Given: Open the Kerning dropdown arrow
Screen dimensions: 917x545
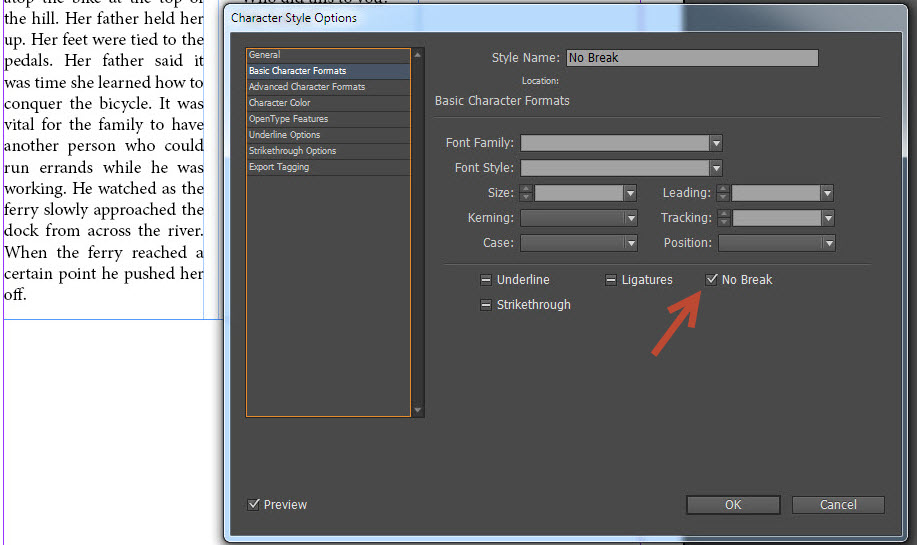Looking at the screenshot, I should click(x=630, y=218).
